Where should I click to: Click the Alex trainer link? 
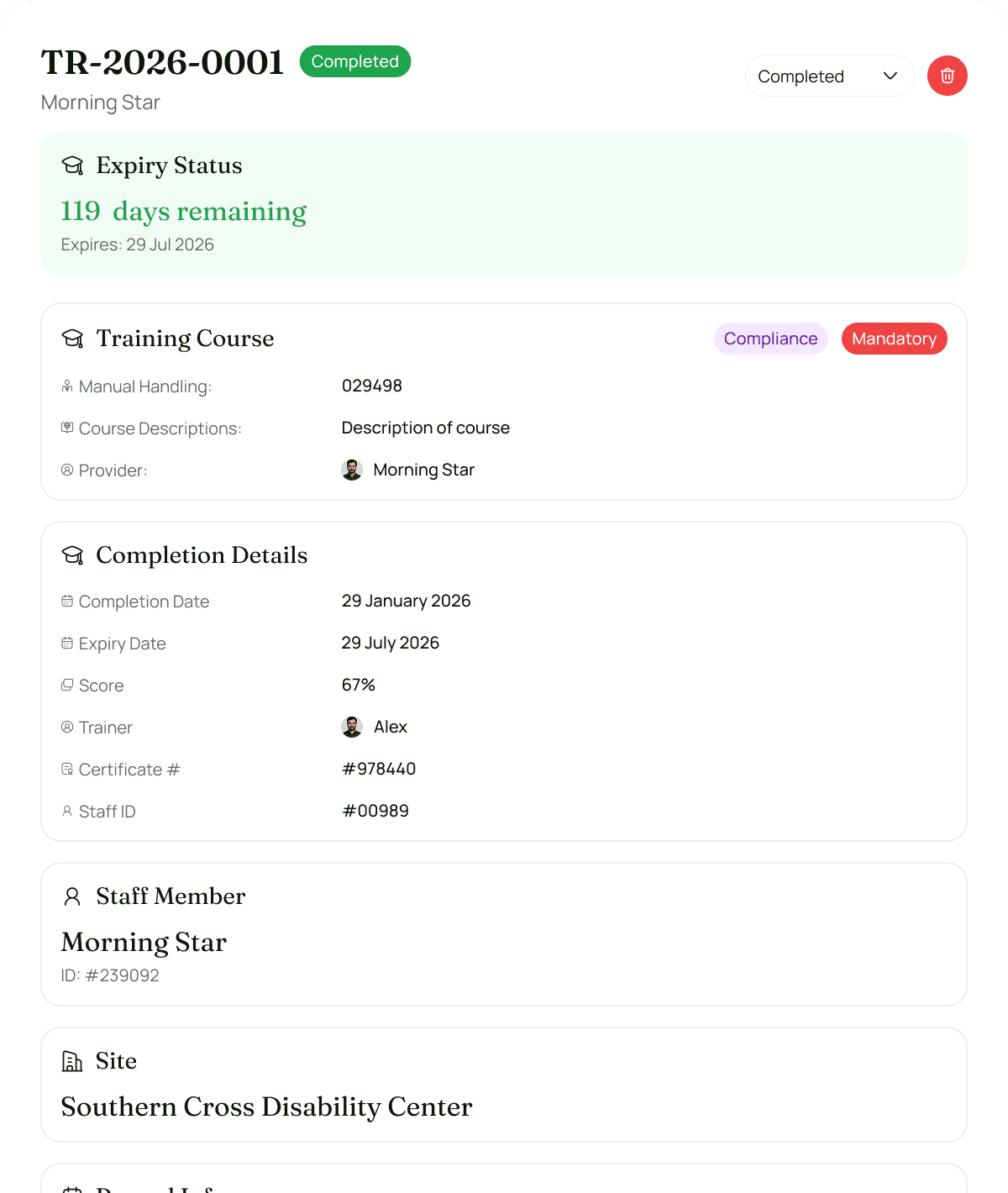390,726
